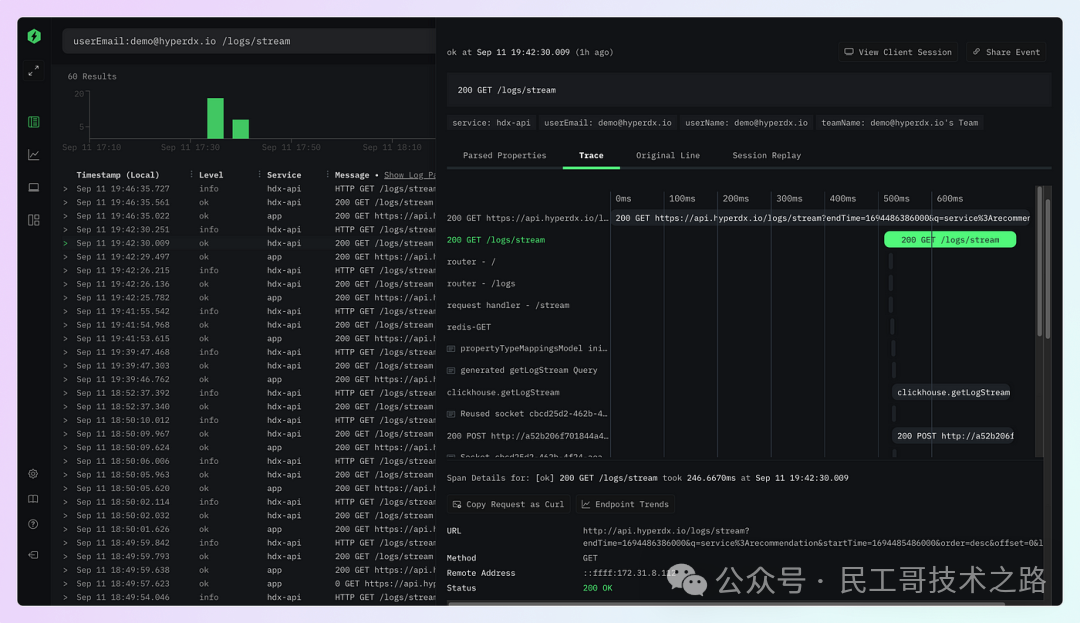This screenshot has height=623, width=1080.
Task: Click the HyperDX lightning bolt logo
Action: [x=34, y=36]
